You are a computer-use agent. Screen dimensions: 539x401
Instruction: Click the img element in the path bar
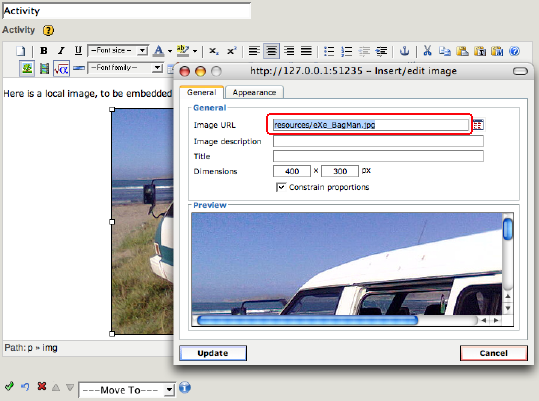pyautogui.click(x=50, y=348)
